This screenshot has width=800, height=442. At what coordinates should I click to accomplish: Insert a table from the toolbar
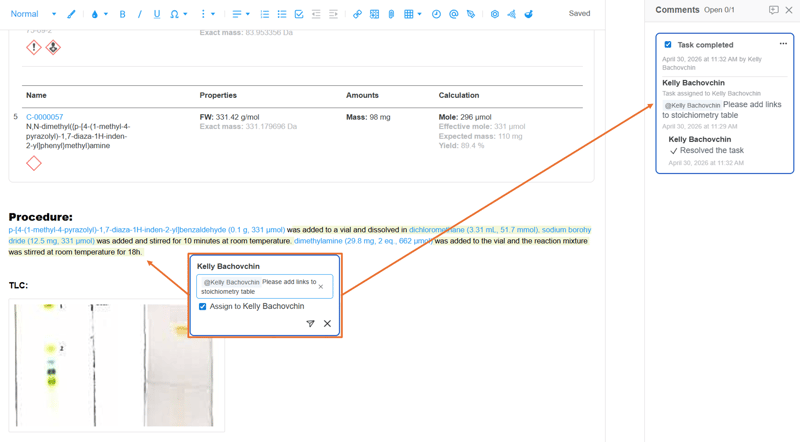pyautogui.click(x=409, y=14)
